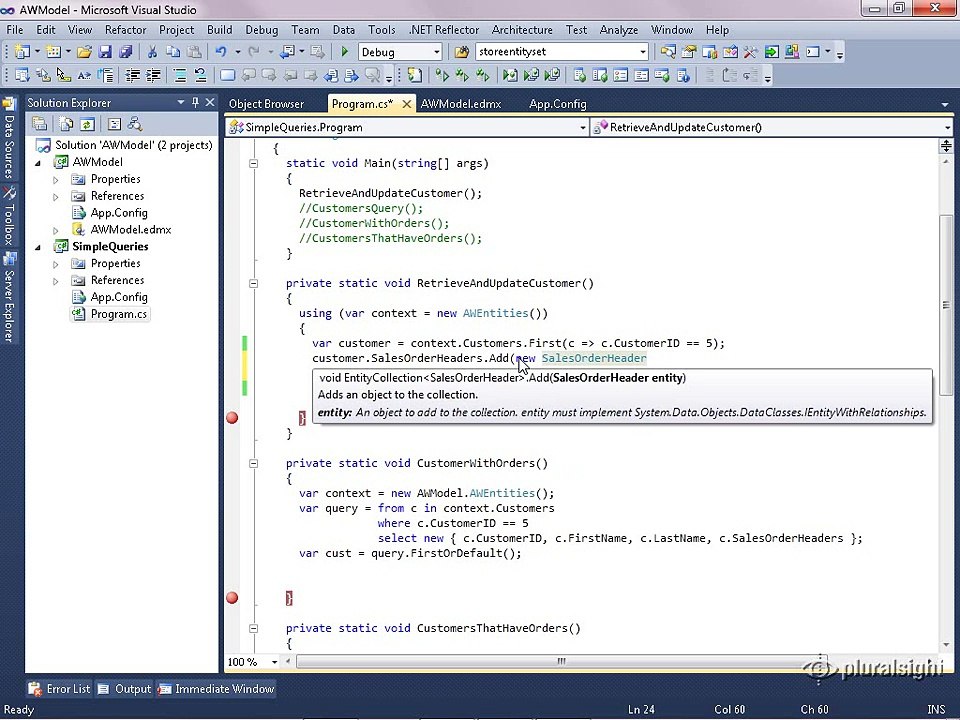Undo the last edit via Undo icon
The height and width of the screenshot is (720, 960).
coord(221,52)
